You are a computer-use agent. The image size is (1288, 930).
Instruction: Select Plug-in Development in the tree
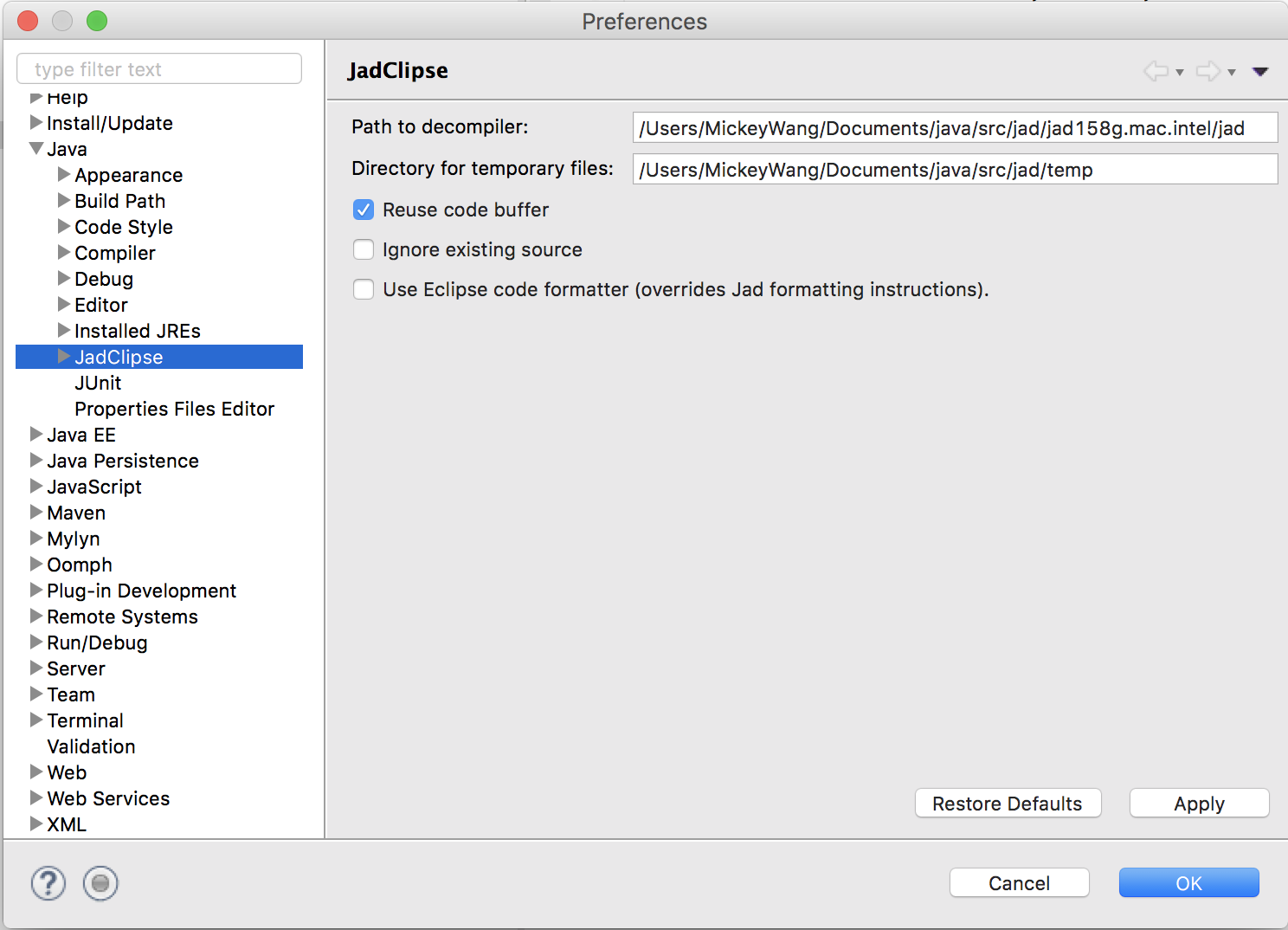coord(141,591)
